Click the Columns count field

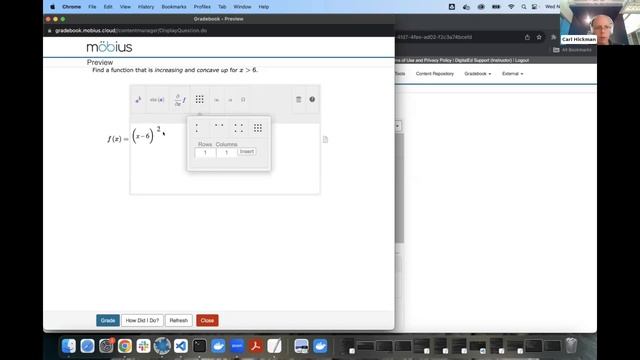pyautogui.click(x=227, y=153)
